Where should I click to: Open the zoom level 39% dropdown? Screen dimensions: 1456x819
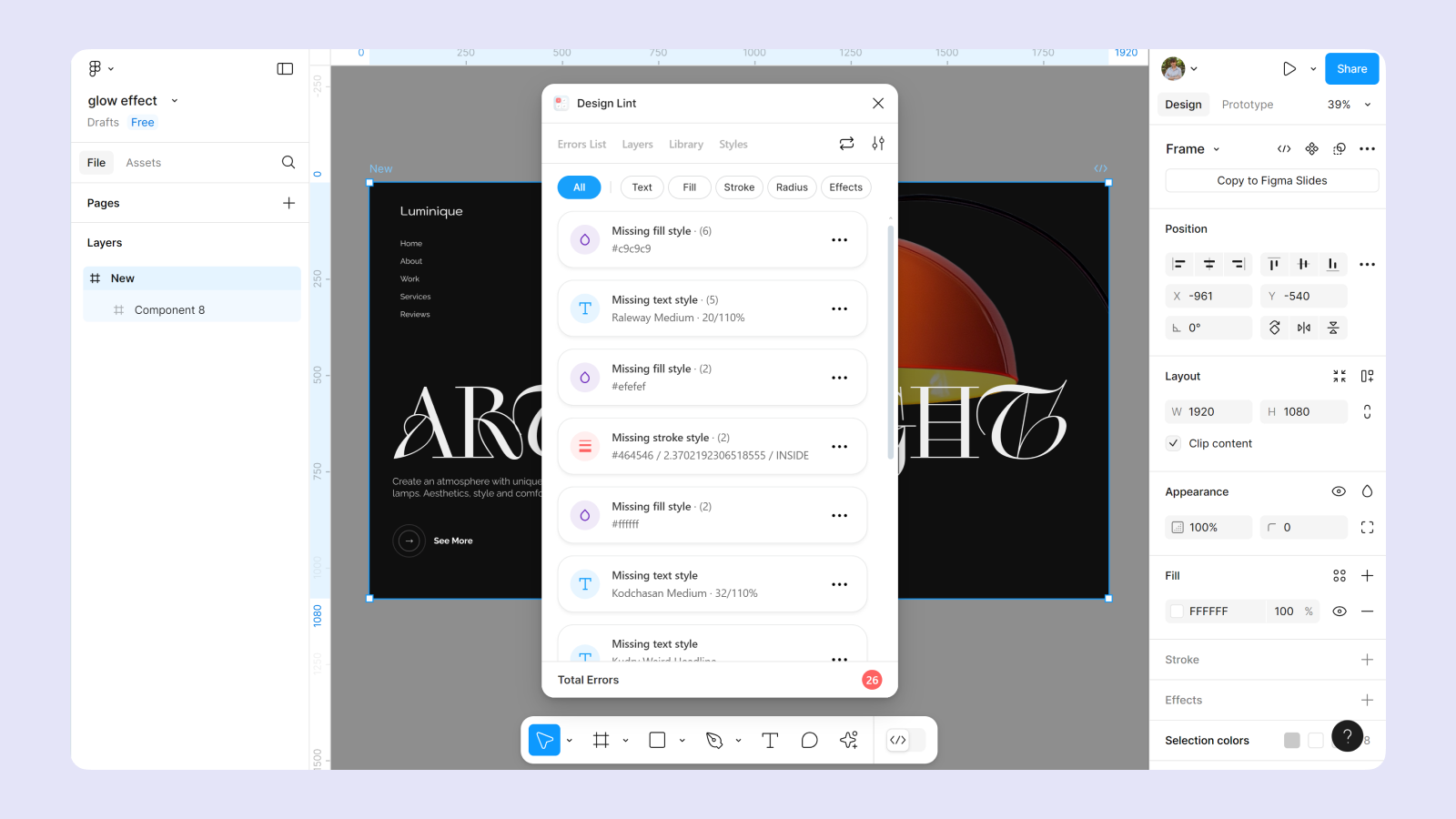coord(1349,105)
